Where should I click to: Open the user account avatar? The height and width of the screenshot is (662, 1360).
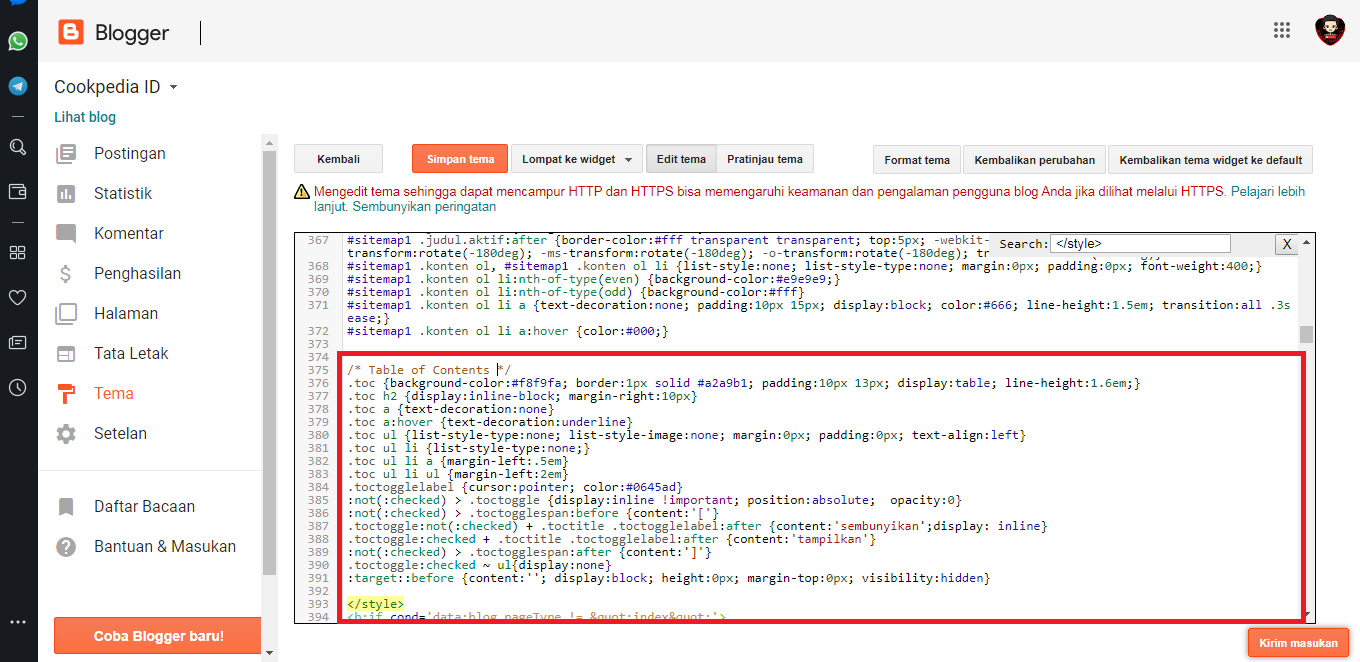click(x=1329, y=30)
